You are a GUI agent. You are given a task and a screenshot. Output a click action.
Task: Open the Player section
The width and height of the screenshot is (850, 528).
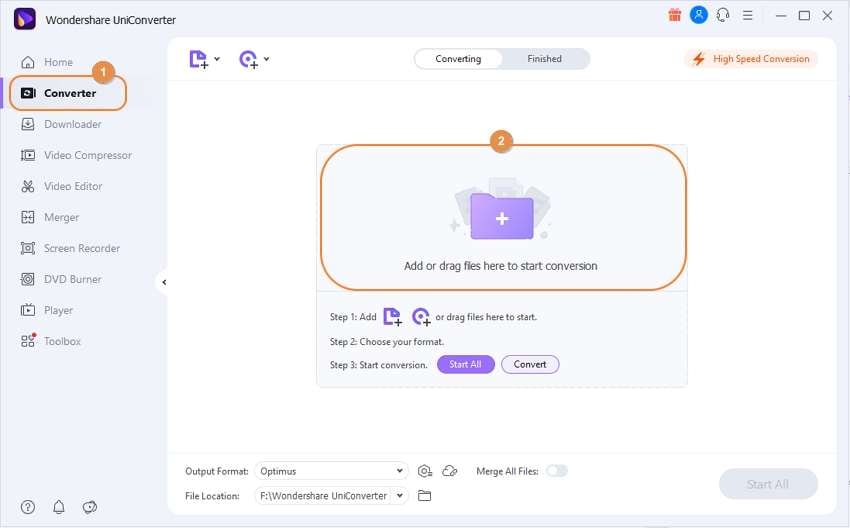point(47,310)
